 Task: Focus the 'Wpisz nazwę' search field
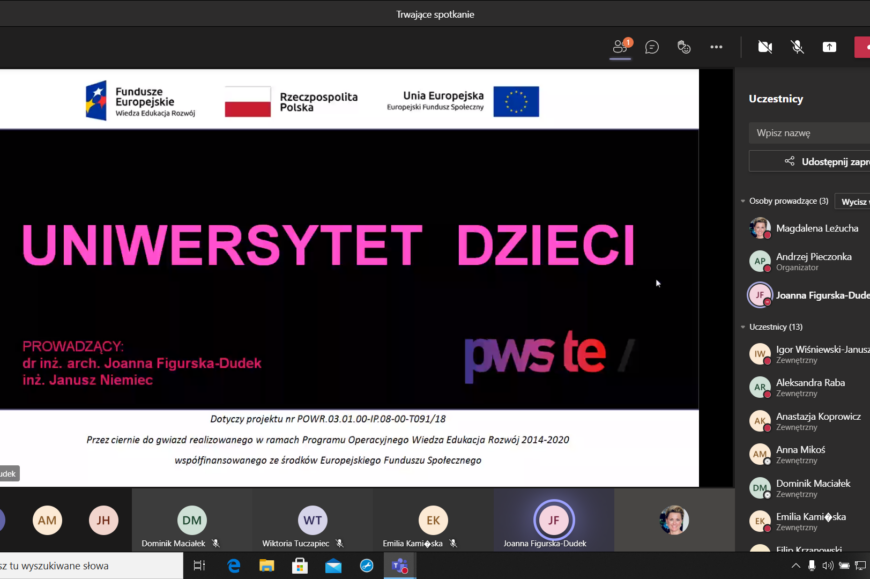[x=809, y=133]
